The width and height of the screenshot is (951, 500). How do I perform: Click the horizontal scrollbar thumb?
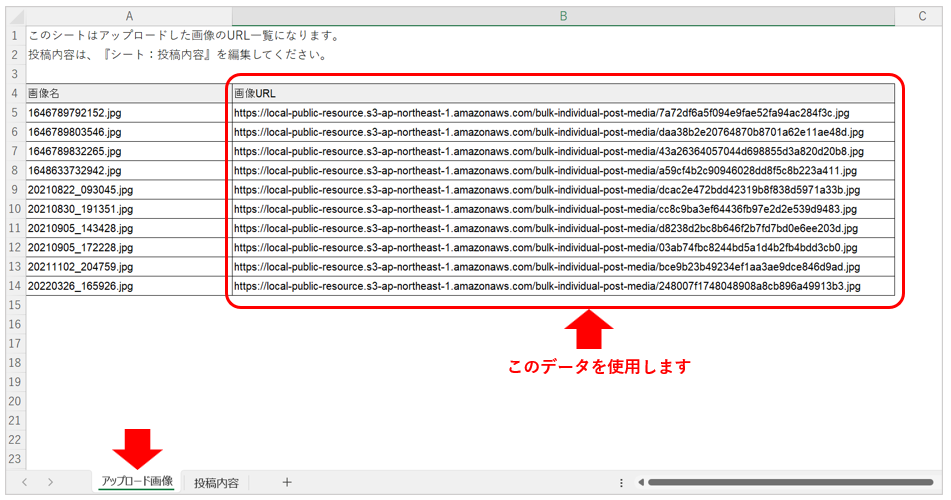pyautogui.click(x=790, y=483)
